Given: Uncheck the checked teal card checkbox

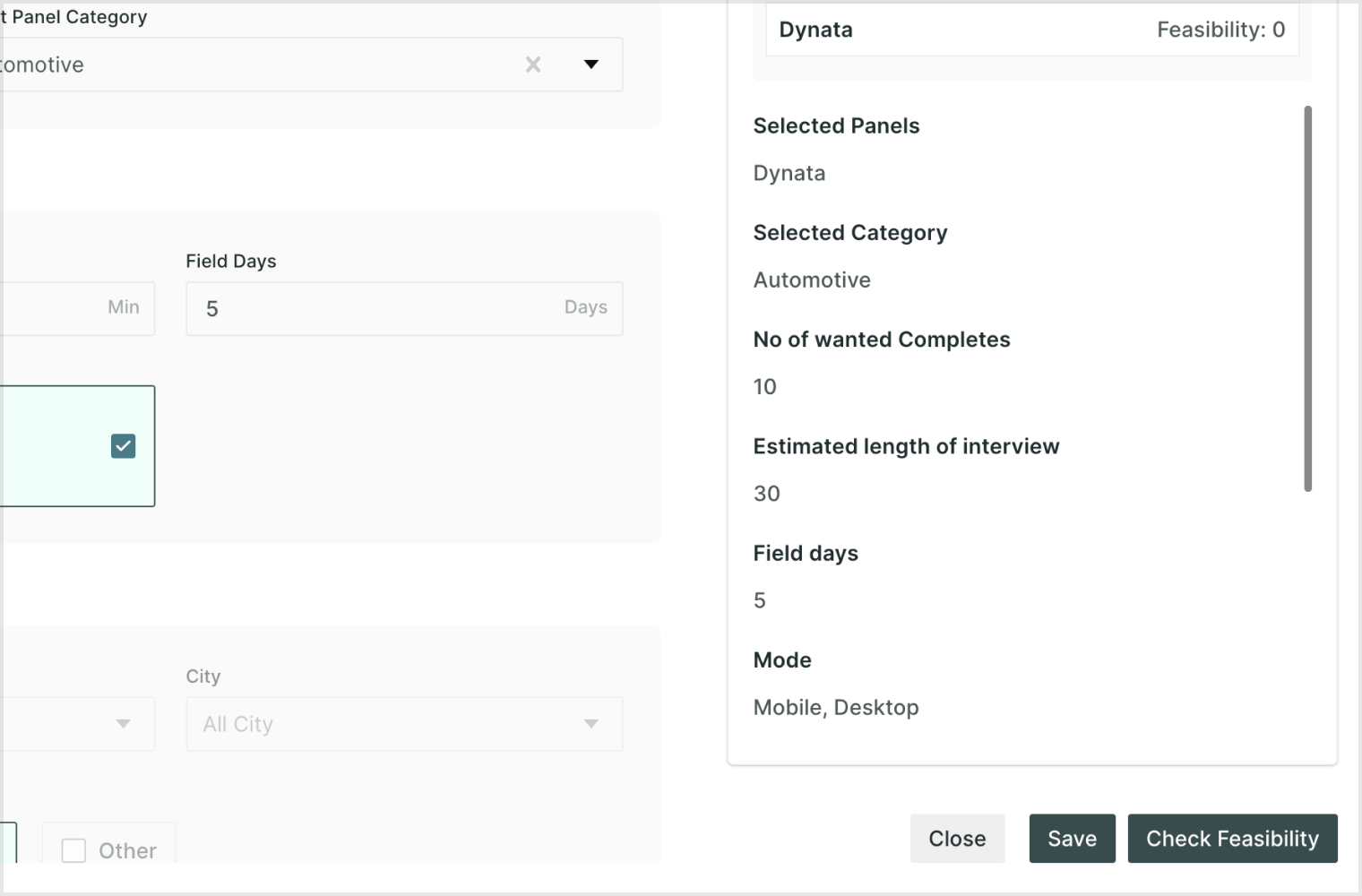Looking at the screenshot, I should tap(123, 446).
